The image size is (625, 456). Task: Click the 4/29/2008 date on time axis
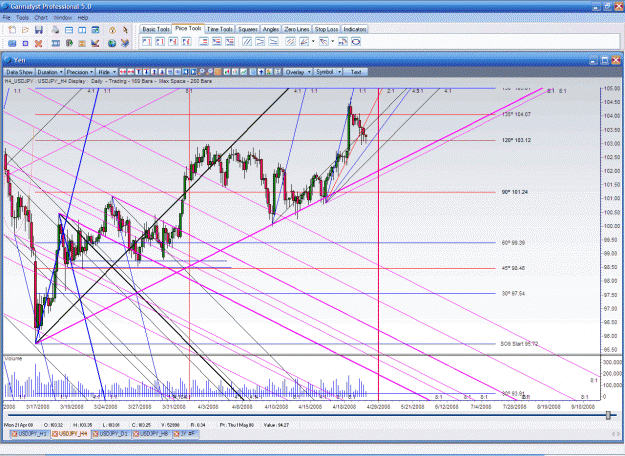coord(378,407)
